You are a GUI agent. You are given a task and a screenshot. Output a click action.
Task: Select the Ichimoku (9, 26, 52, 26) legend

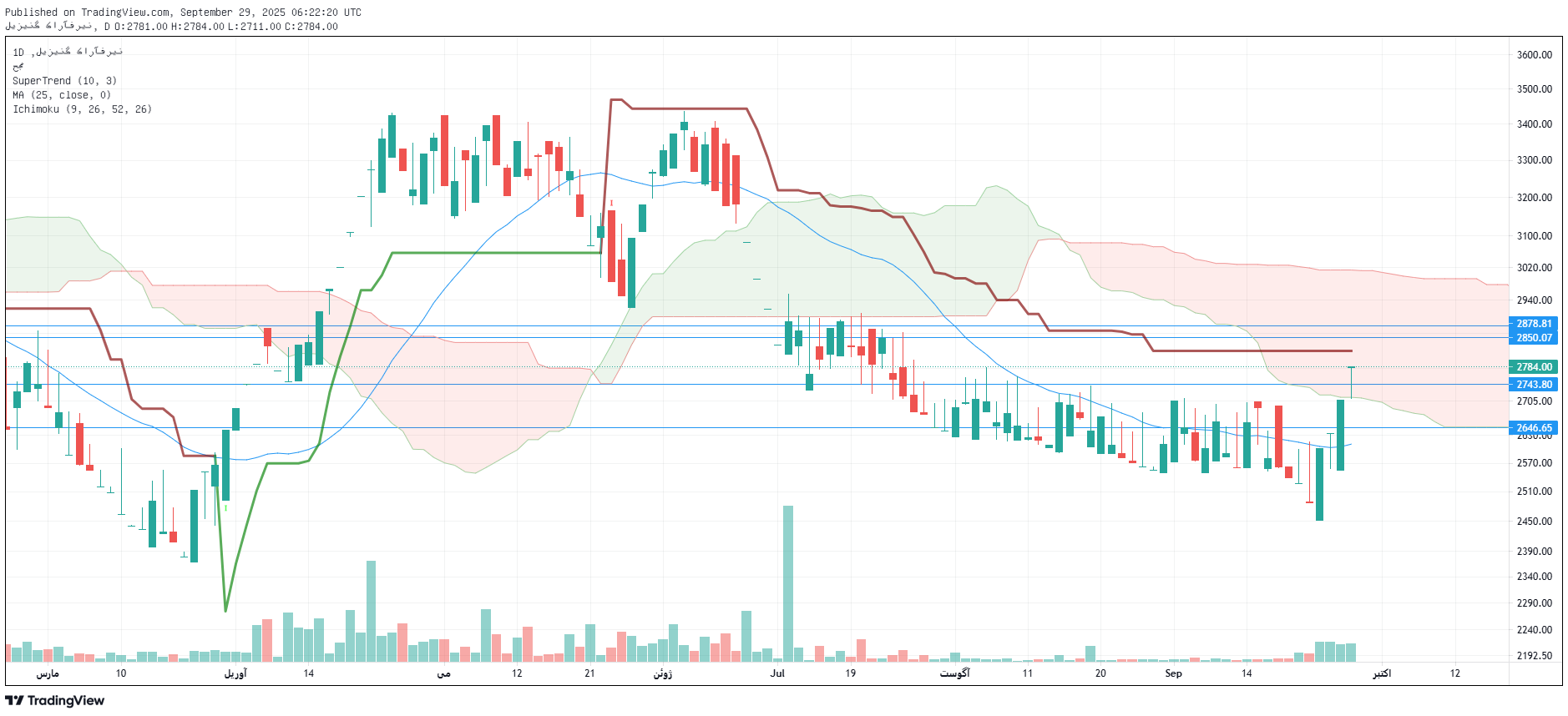tap(82, 109)
